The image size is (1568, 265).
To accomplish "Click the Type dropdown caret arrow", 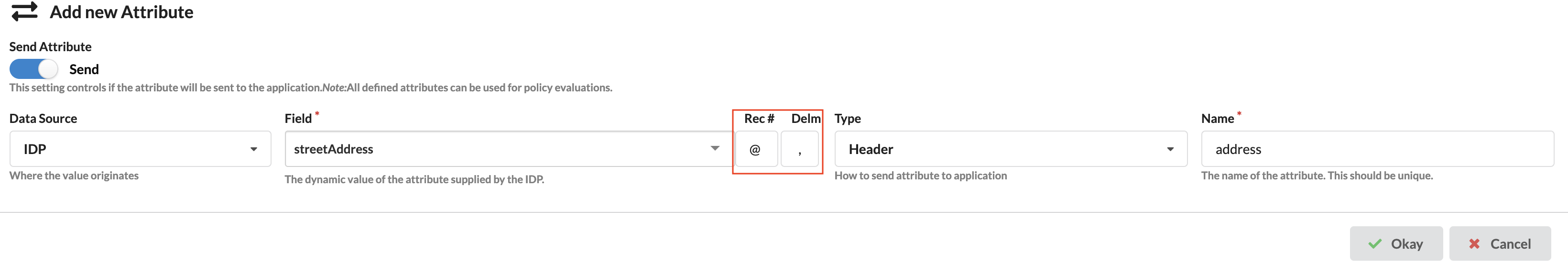I will click(1170, 149).
